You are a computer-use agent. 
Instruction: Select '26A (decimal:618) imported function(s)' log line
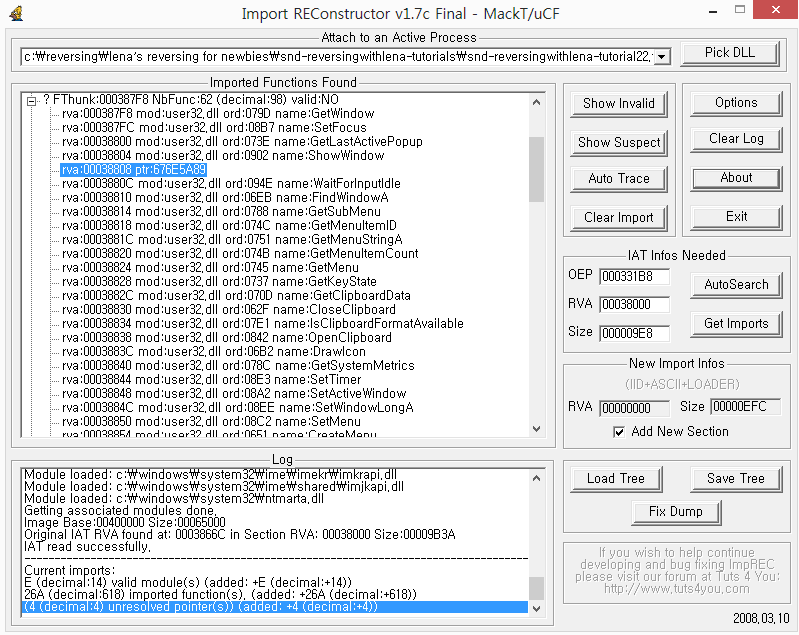(x=220, y=595)
